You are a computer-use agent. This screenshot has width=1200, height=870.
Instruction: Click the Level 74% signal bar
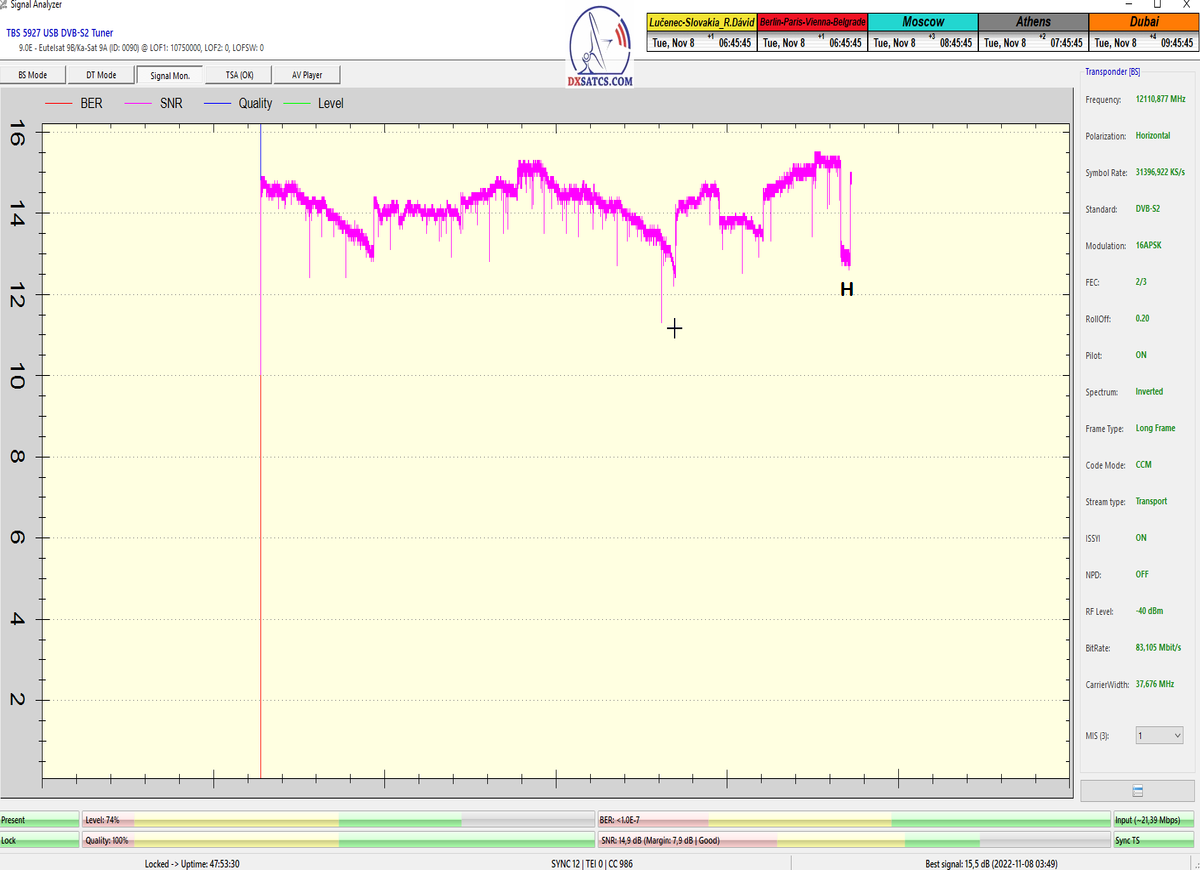tap(338, 820)
